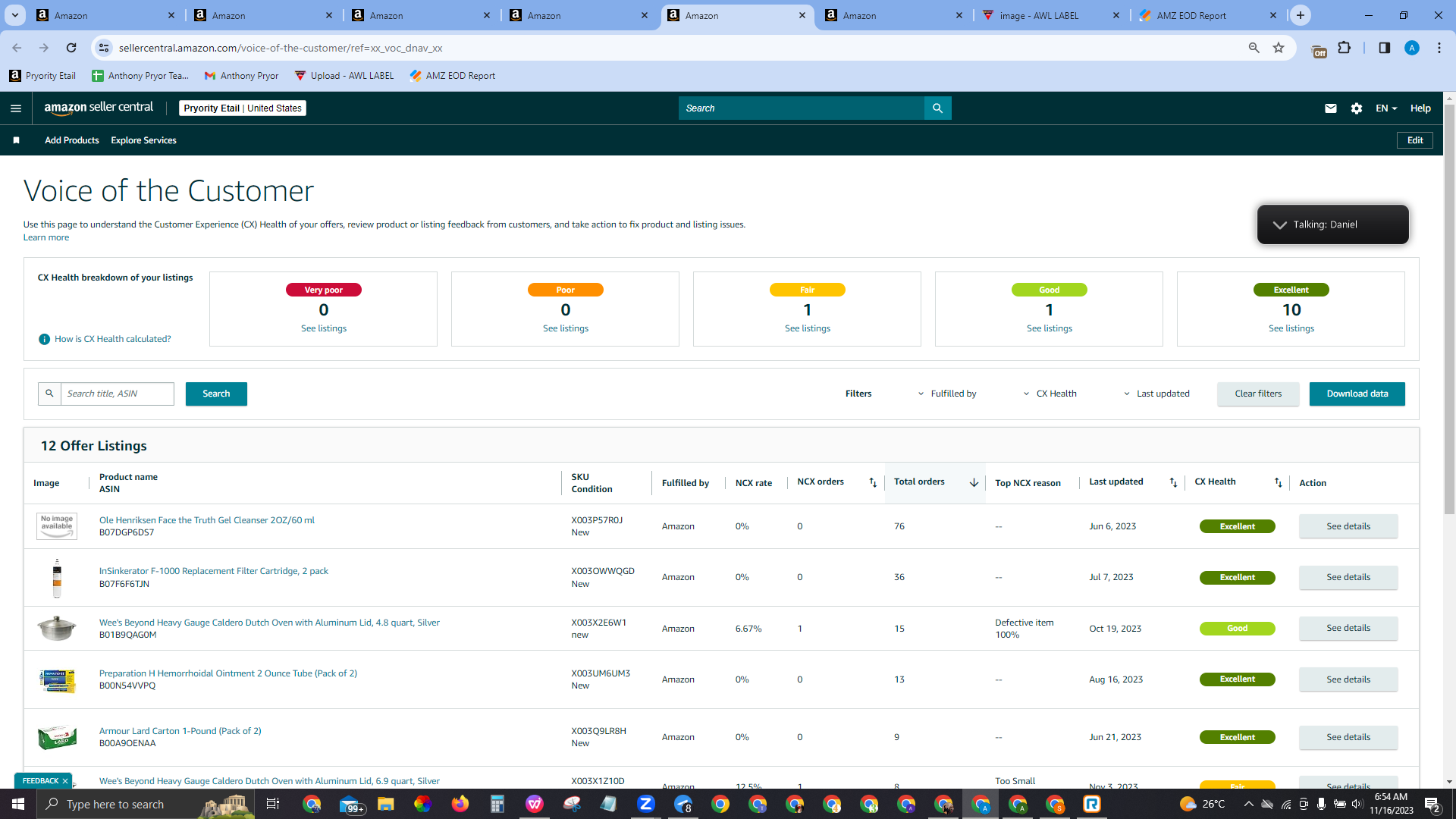Click the How is CX Health calculated link
This screenshot has height=819, width=1456.
113,339
